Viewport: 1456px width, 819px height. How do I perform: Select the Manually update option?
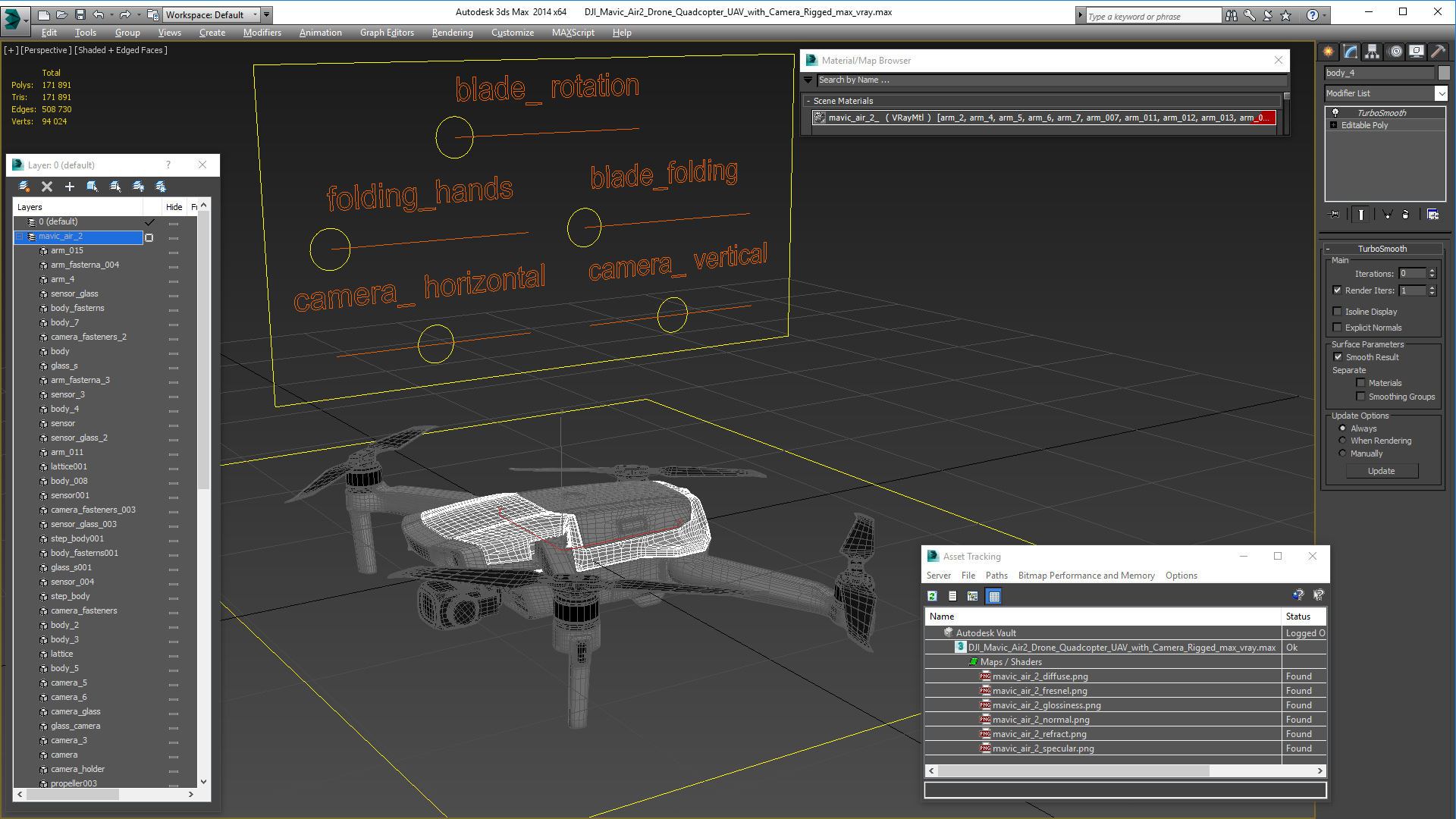pyautogui.click(x=1342, y=453)
